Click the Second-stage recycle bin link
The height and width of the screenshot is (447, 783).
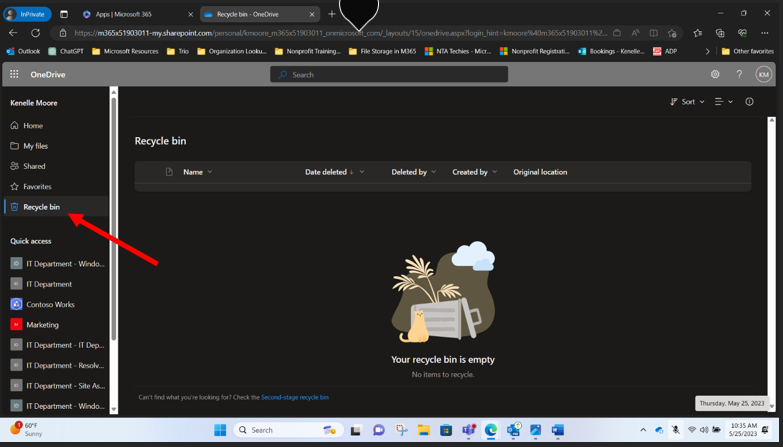tap(295, 397)
